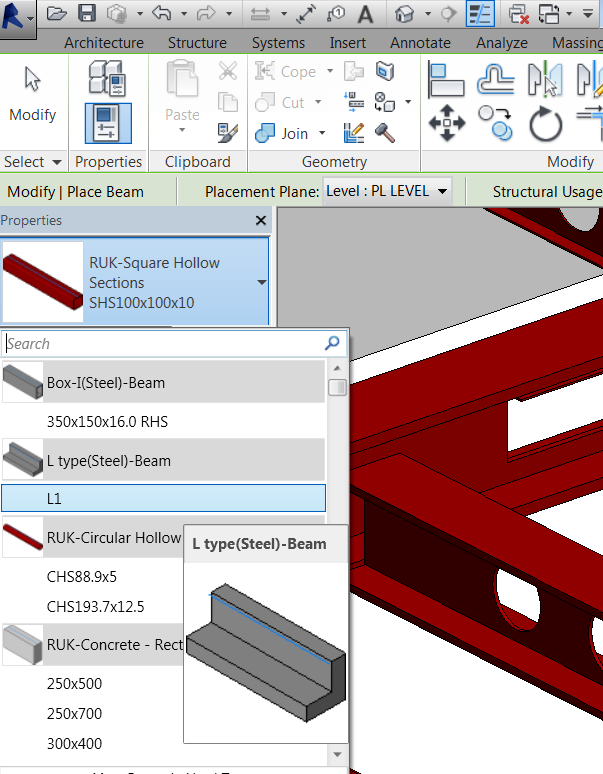Open the Analyze ribbon tab

pyautogui.click(x=502, y=42)
